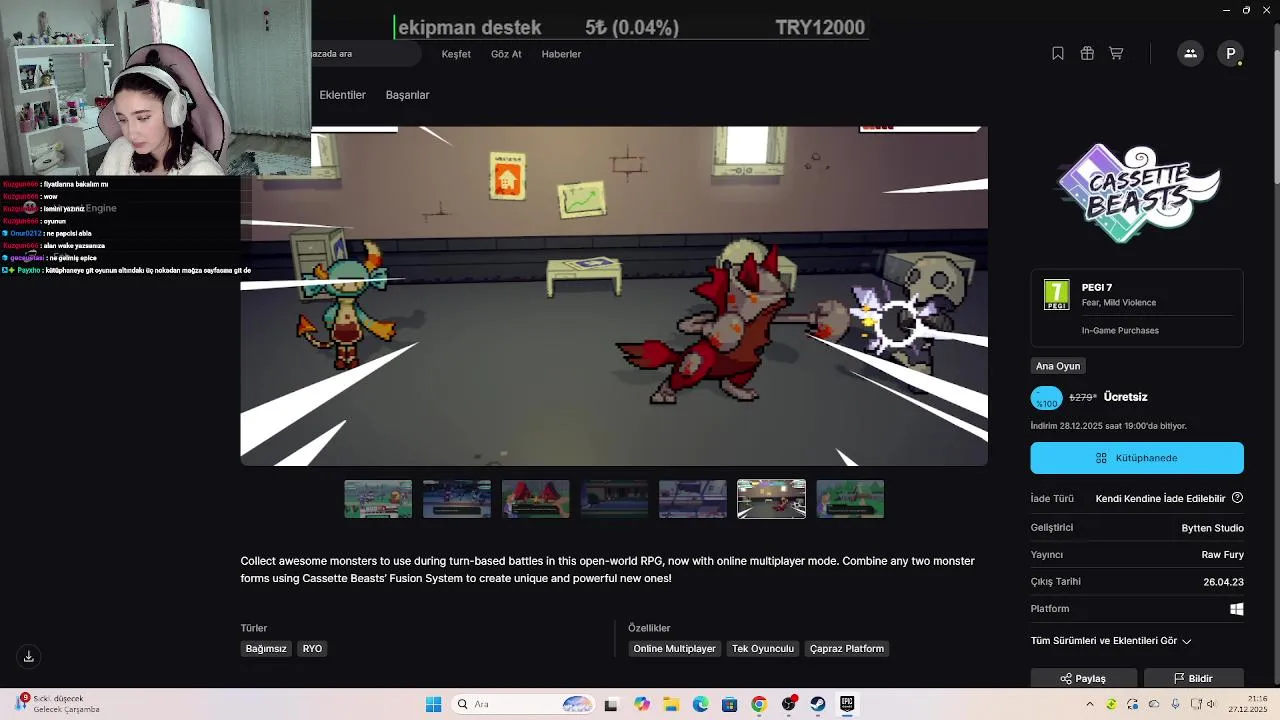Open the Eklentiler tab
The height and width of the screenshot is (720, 1280).
[x=342, y=95]
